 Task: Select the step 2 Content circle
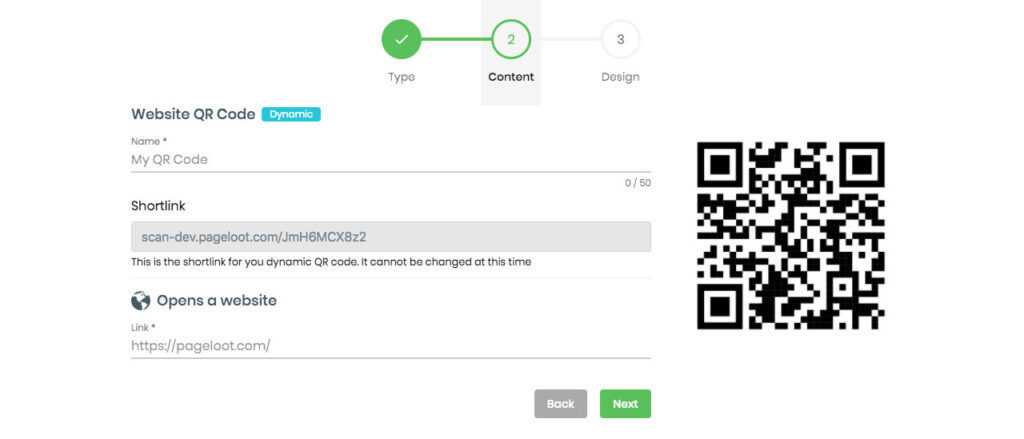click(x=511, y=39)
